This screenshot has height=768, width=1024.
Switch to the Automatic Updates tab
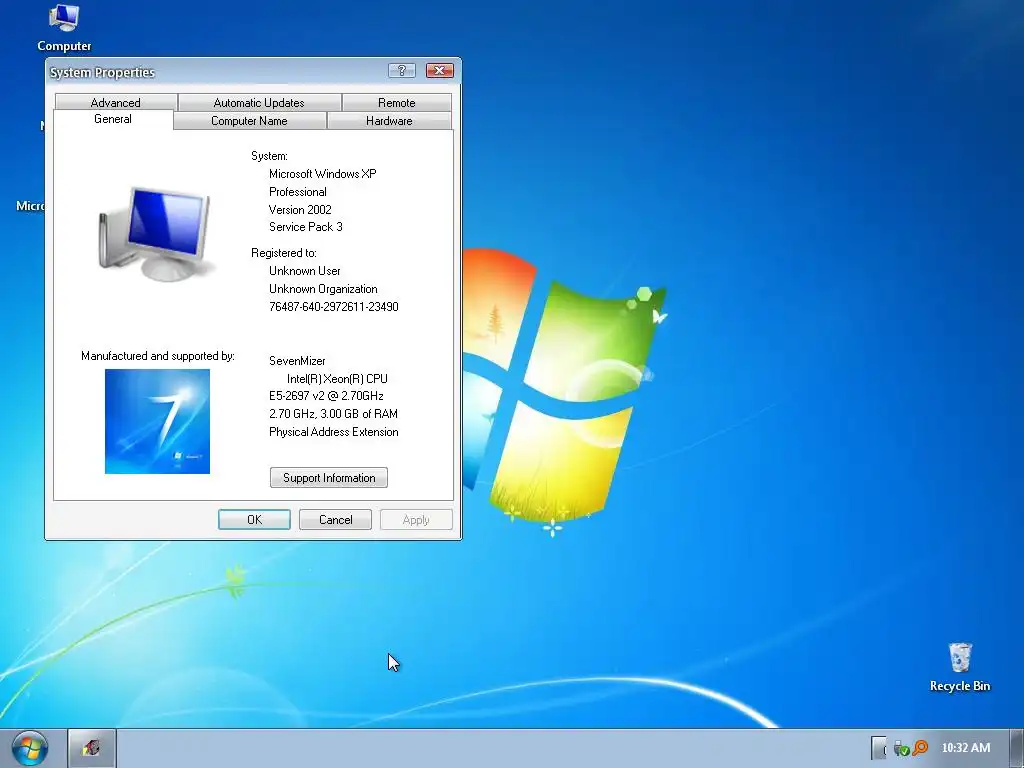point(259,103)
